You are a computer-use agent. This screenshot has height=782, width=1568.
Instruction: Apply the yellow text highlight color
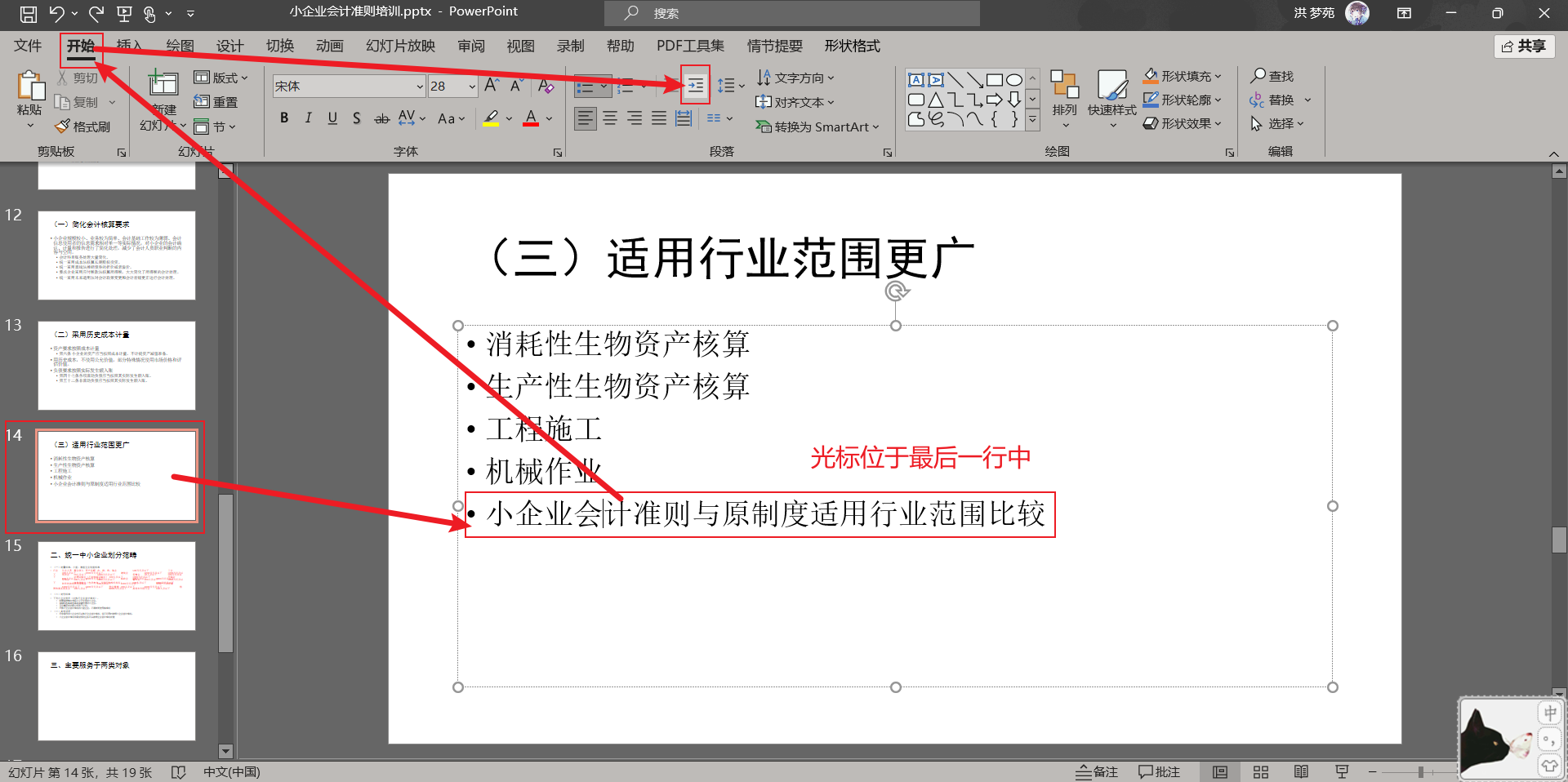click(491, 118)
